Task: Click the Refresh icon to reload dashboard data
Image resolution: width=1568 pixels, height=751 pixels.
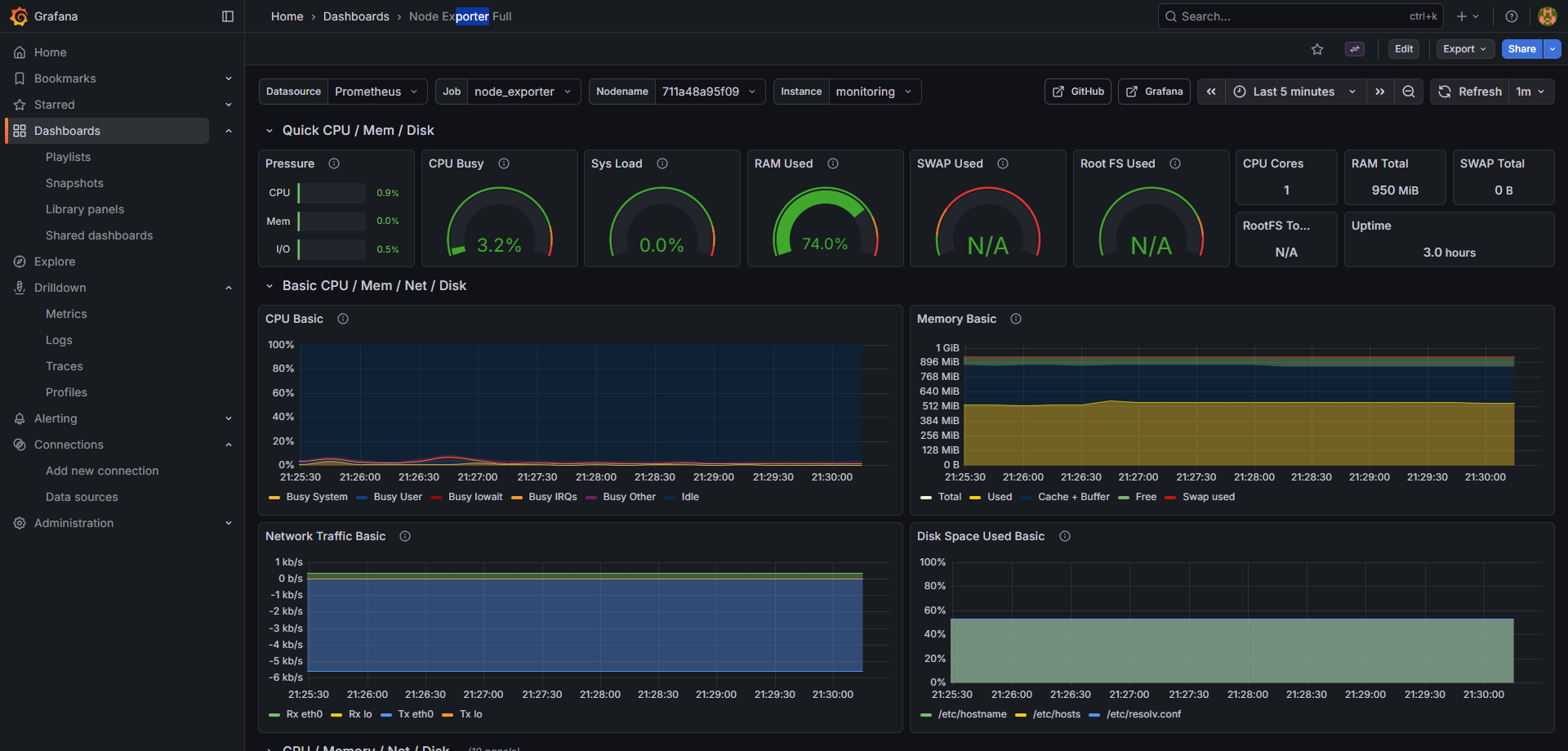Action: (x=1443, y=91)
